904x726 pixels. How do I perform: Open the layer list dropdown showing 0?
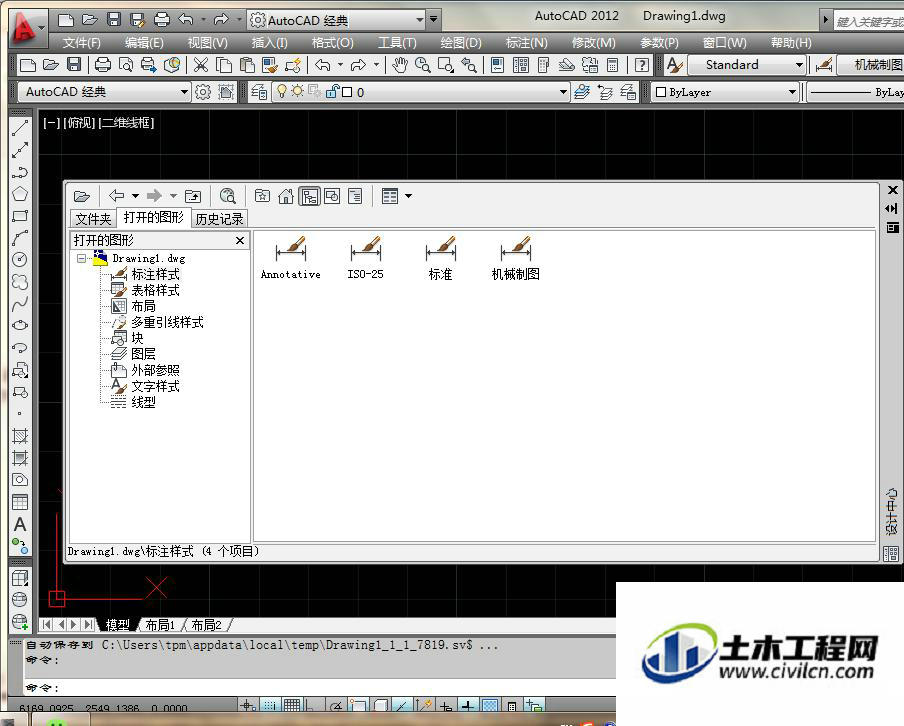coord(563,92)
